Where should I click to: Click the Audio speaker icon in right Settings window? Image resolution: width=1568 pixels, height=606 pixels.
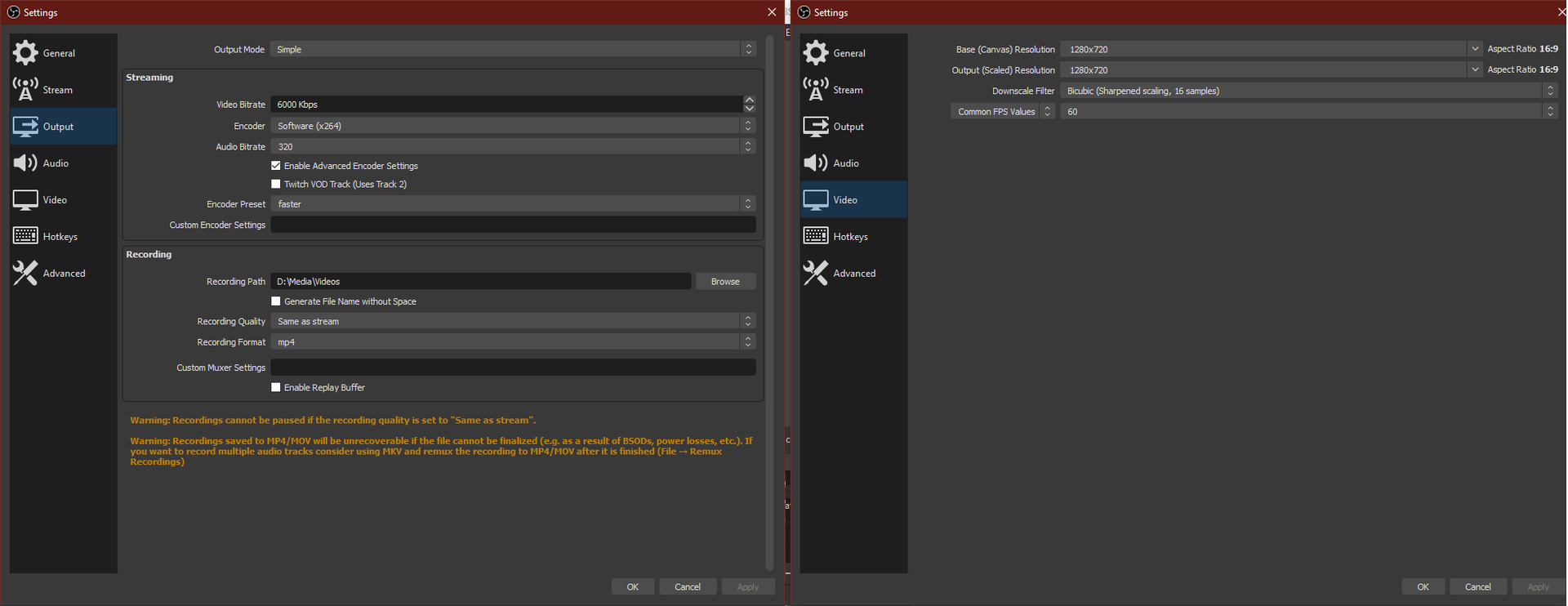[x=816, y=163]
